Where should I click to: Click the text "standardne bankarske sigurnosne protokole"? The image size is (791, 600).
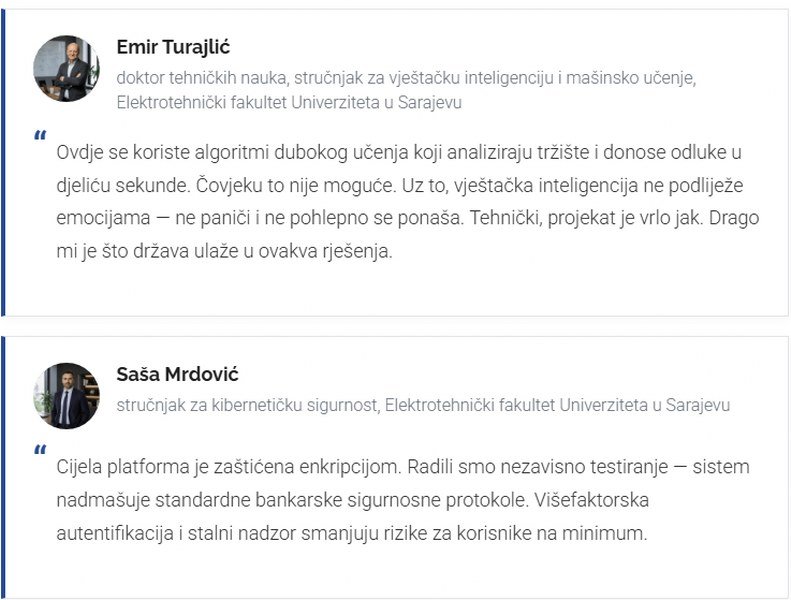point(342,500)
